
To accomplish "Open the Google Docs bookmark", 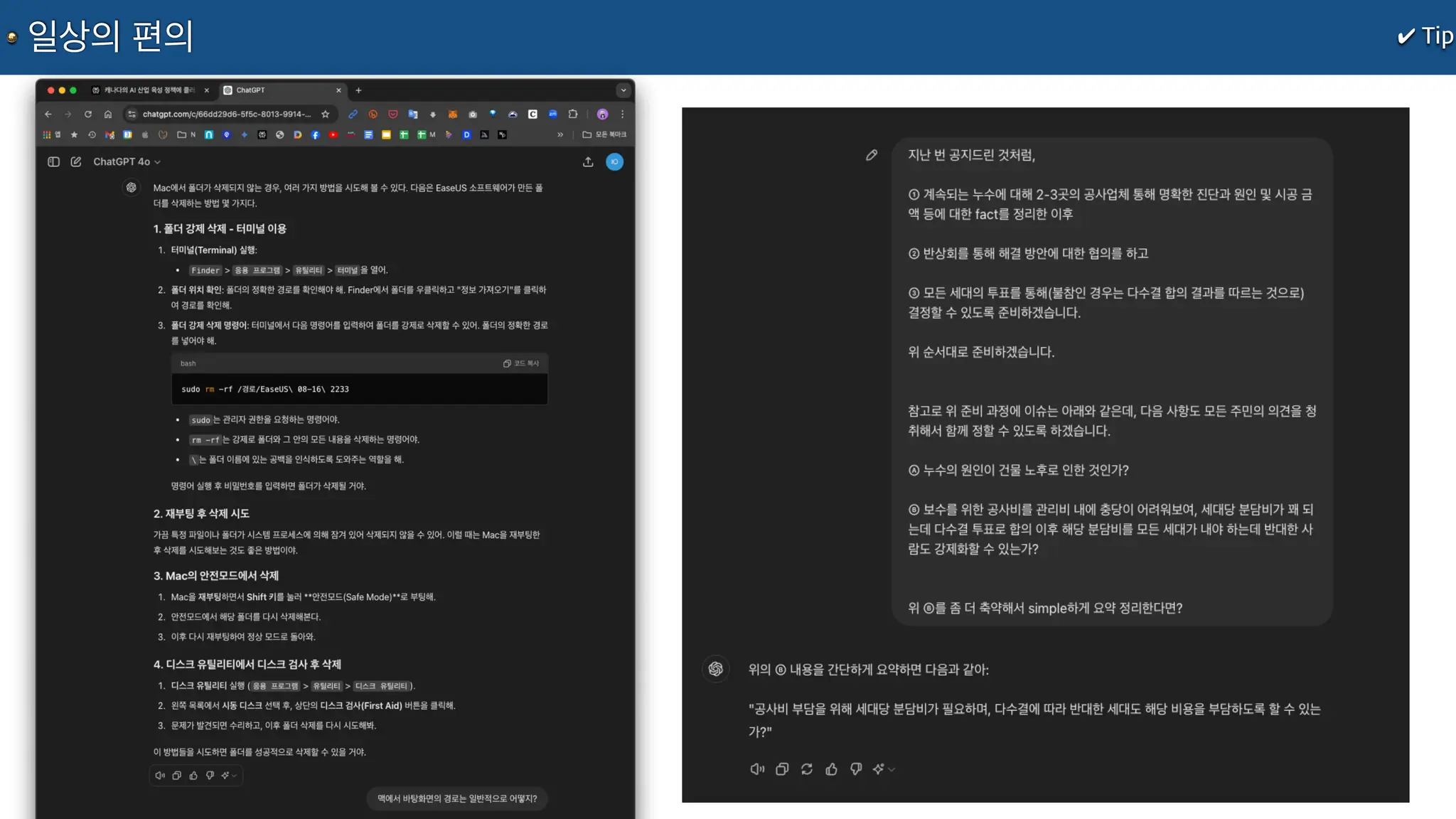I will coord(368,134).
